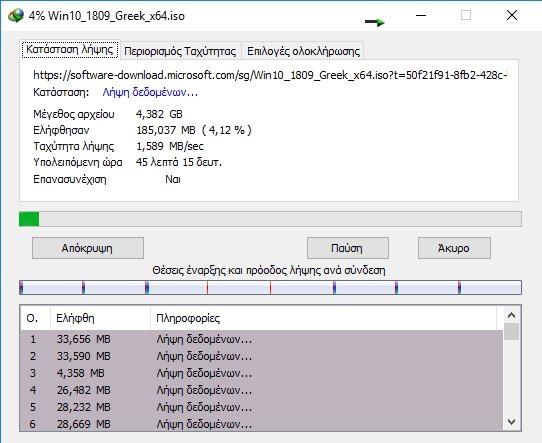Click the connection segments progress bar
The image size is (542, 443).
(x=270, y=288)
